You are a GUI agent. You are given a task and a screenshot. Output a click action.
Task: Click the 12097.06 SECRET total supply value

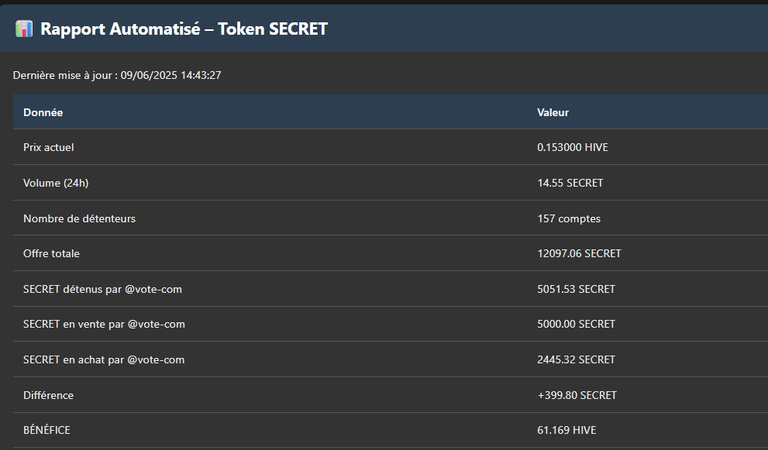coord(579,254)
